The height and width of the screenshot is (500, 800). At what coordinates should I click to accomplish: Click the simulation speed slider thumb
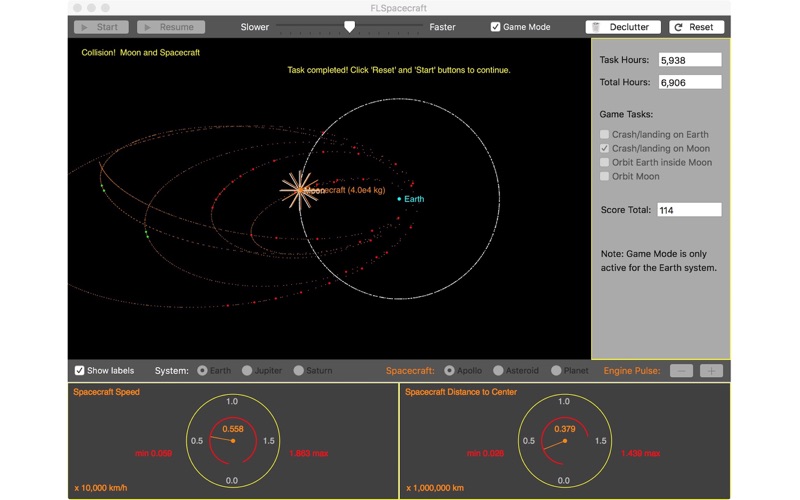(x=349, y=27)
